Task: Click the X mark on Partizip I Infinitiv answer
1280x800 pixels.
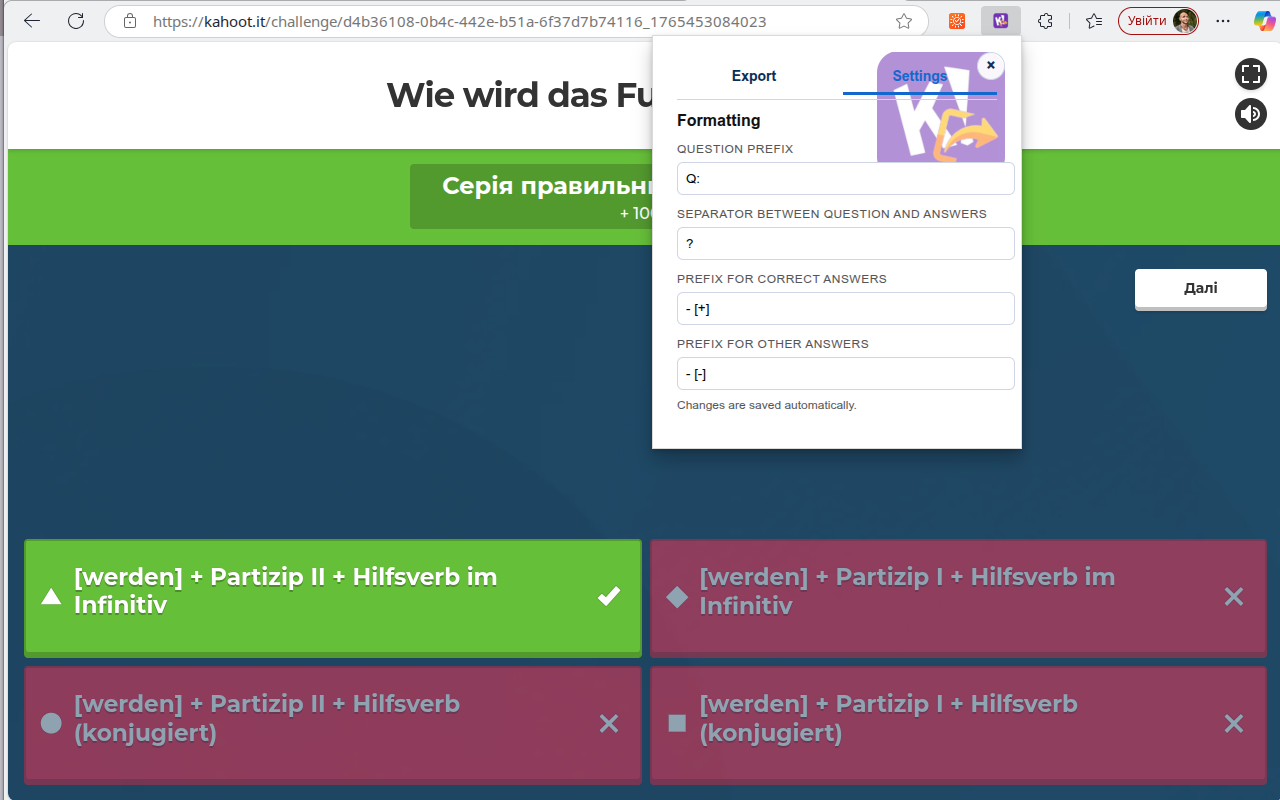Action: tap(1234, 597)
